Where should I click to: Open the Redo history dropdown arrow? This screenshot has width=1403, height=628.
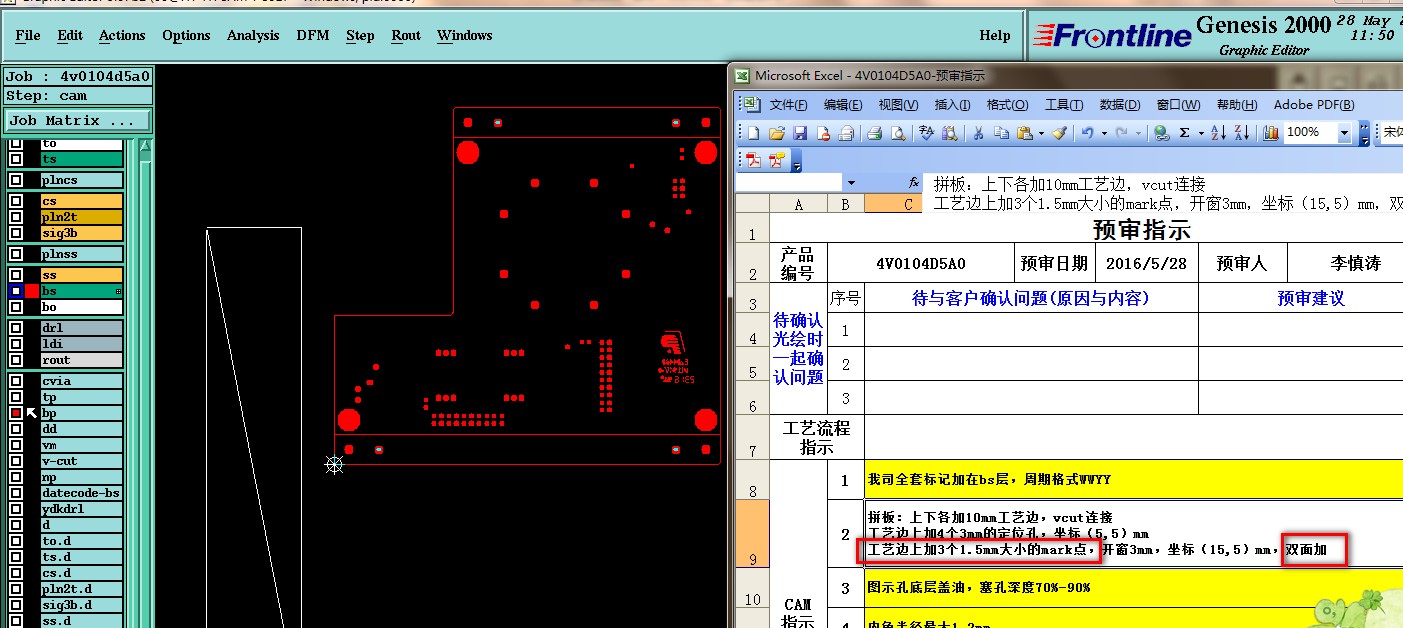1138,133
